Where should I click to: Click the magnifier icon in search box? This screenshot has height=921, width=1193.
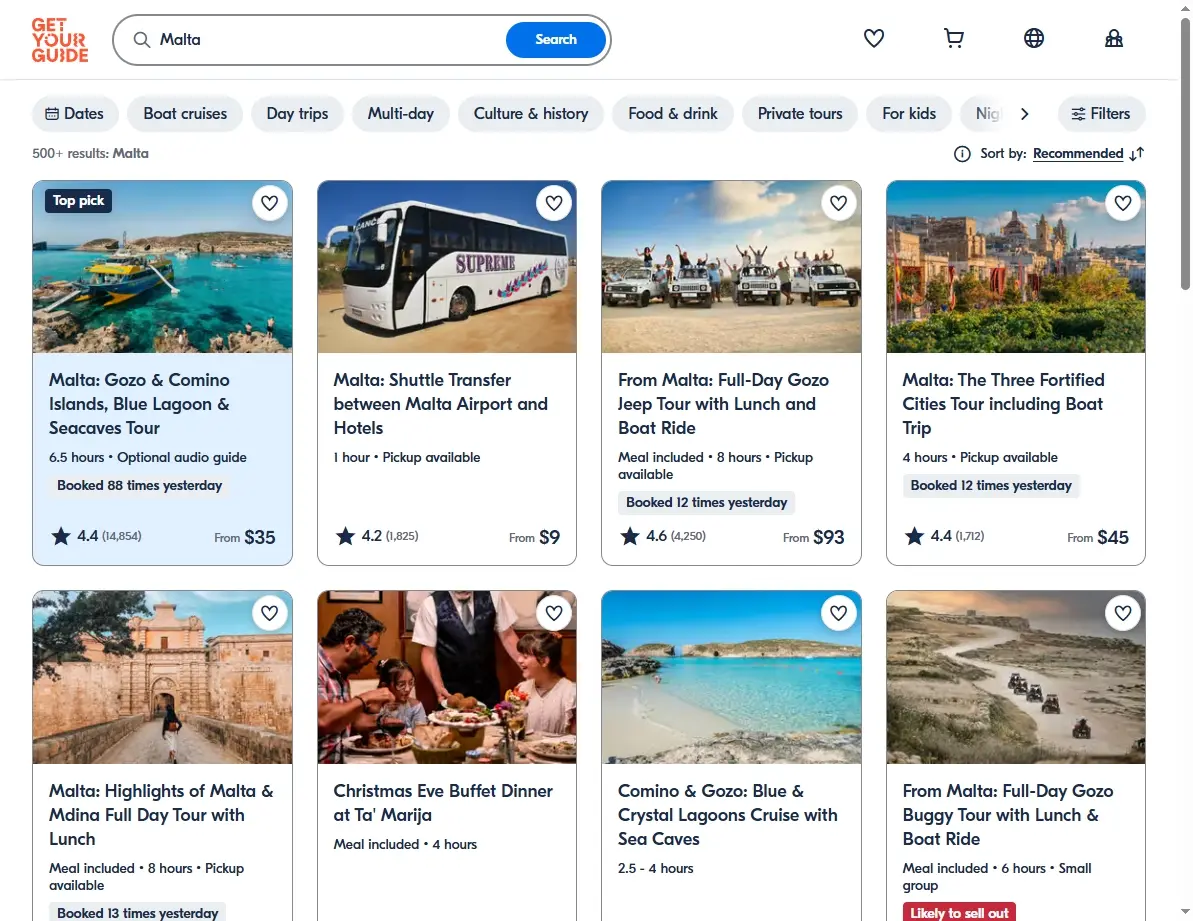click(x=142, y=40)
